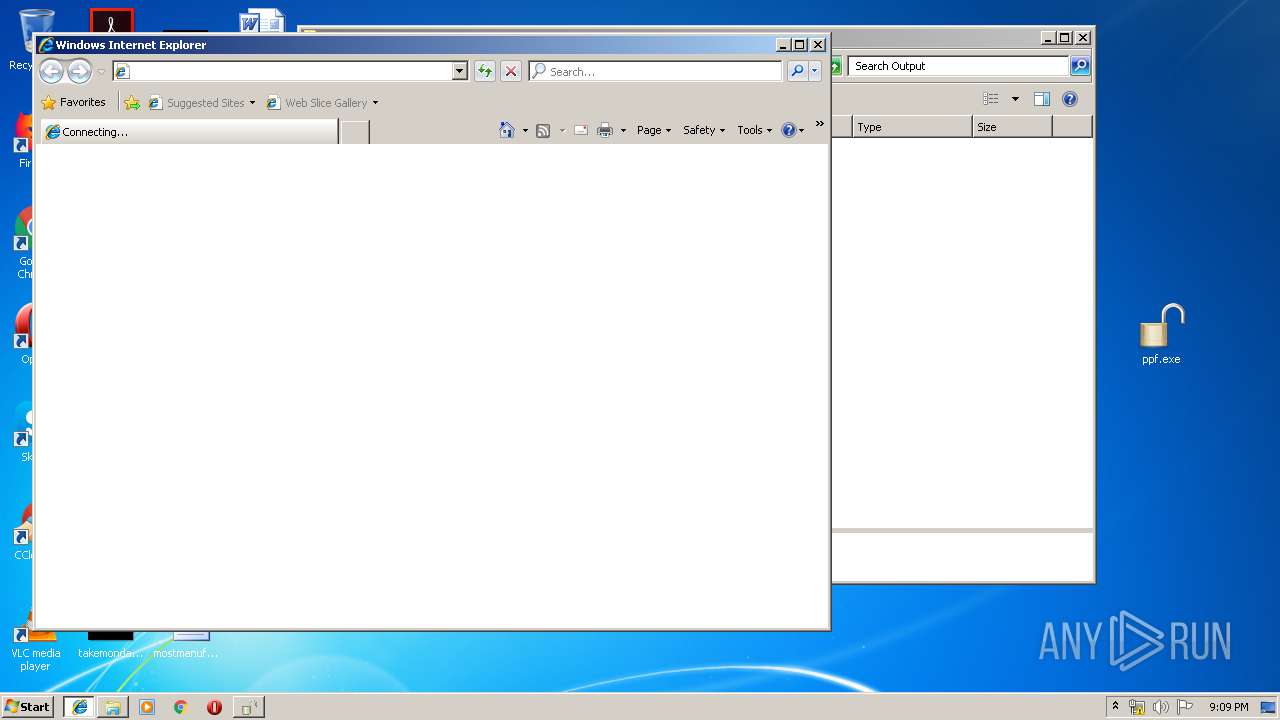Open Explorer window Help icon
The width and height of the screenshot is (1280, 720).
tap(1070, 99)
